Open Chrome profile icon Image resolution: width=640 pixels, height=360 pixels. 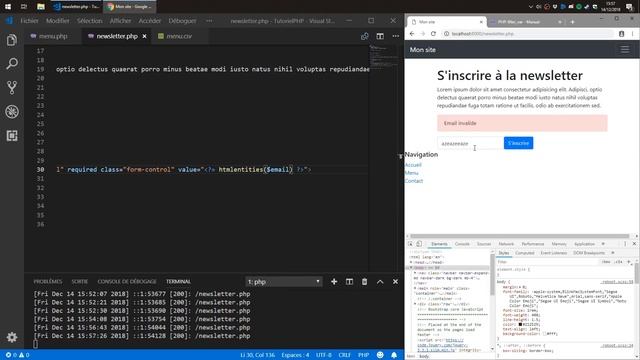tap(621, 34)
